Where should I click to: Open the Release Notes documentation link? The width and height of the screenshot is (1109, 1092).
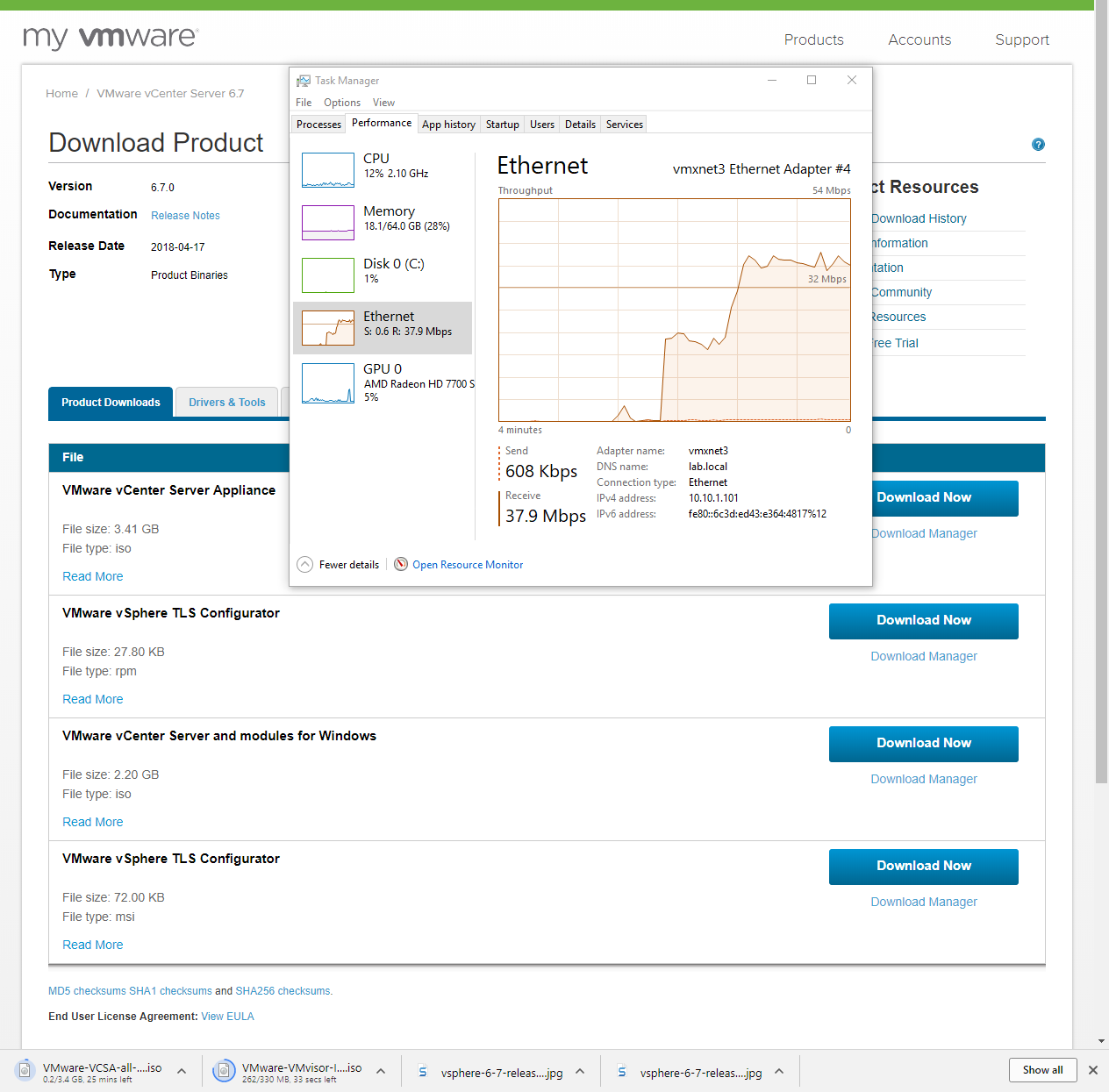(x=185, y=216)
